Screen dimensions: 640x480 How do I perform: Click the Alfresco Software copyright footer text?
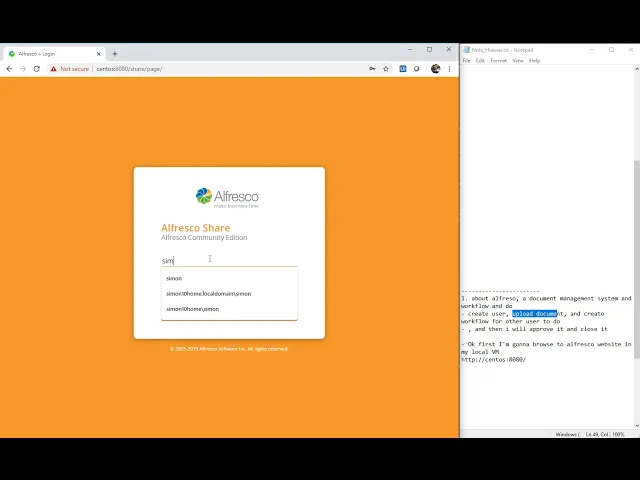(x=229, y=349)
